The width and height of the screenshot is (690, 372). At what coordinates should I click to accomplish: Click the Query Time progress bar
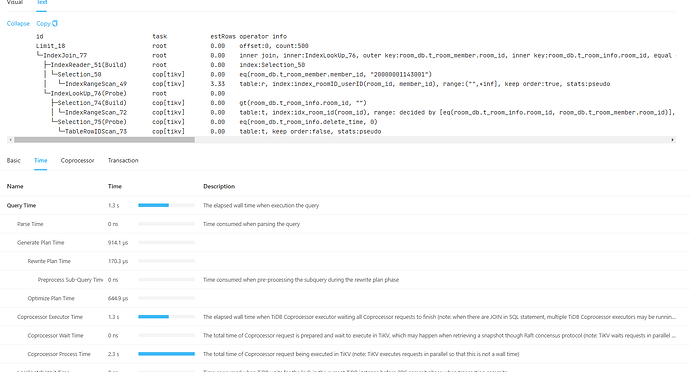coord(166,205)
